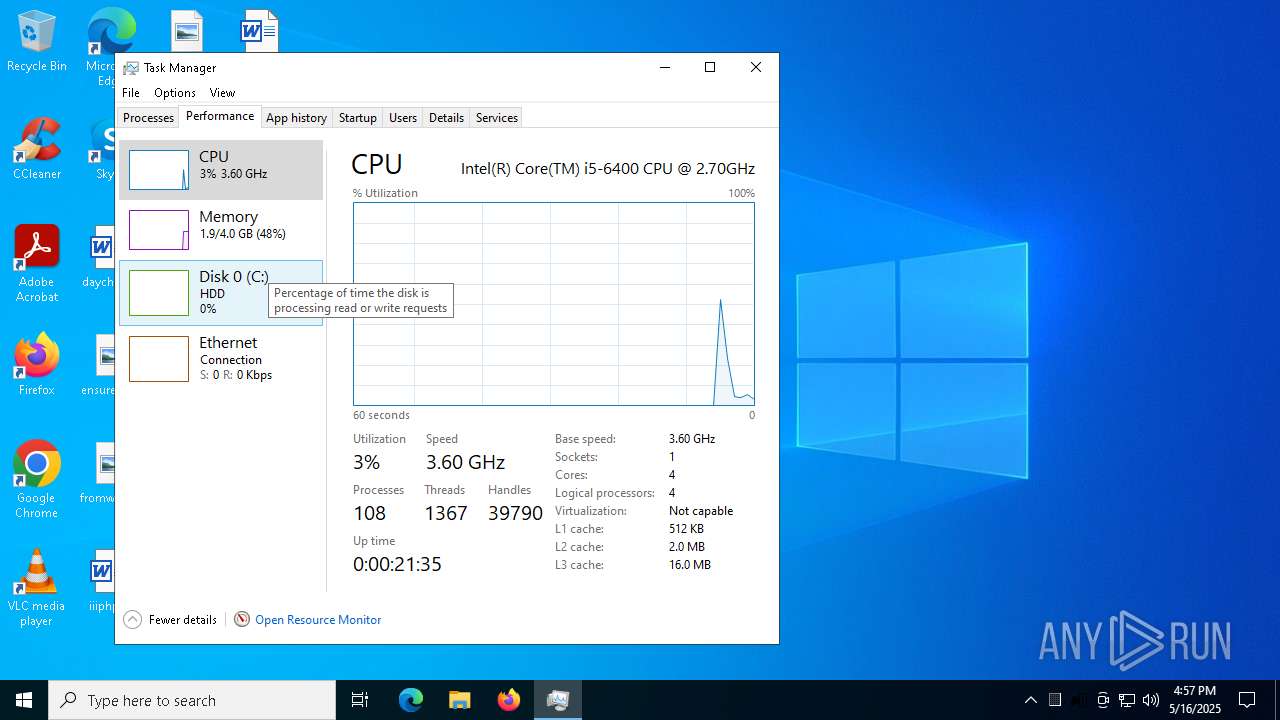Image resolution: width=1280 pixels, height=720 pixels.
Task: Open the Word document icon at desktop top
Action: 258,30
